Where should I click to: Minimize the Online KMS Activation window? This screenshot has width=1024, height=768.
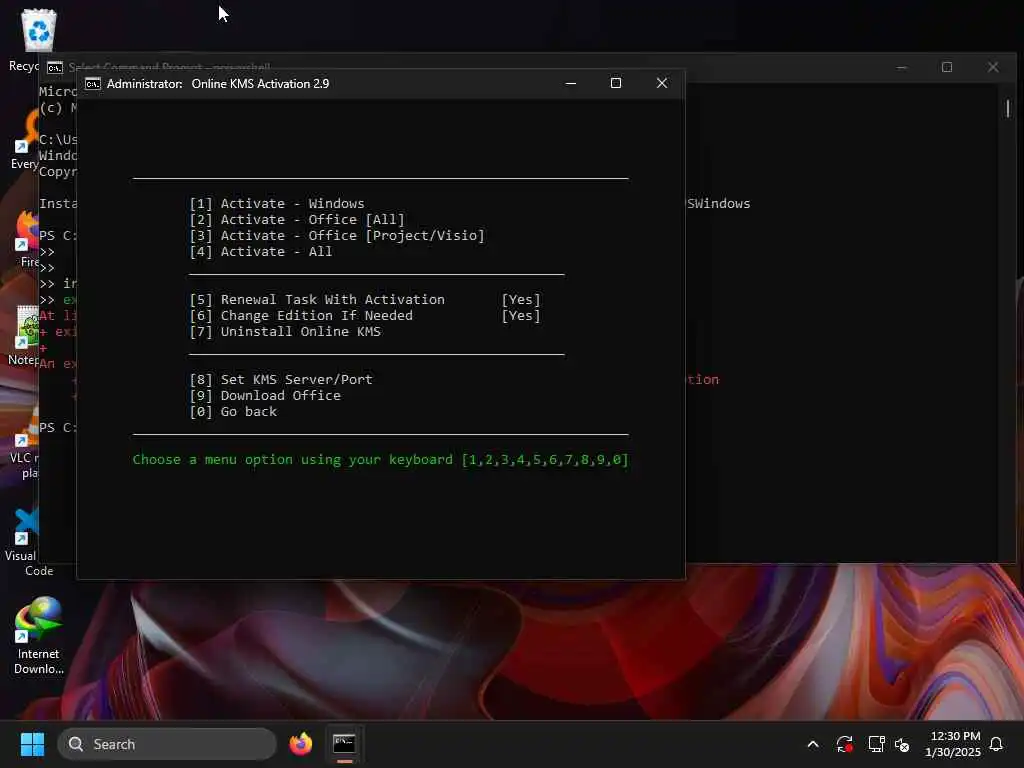coord(571,84)
